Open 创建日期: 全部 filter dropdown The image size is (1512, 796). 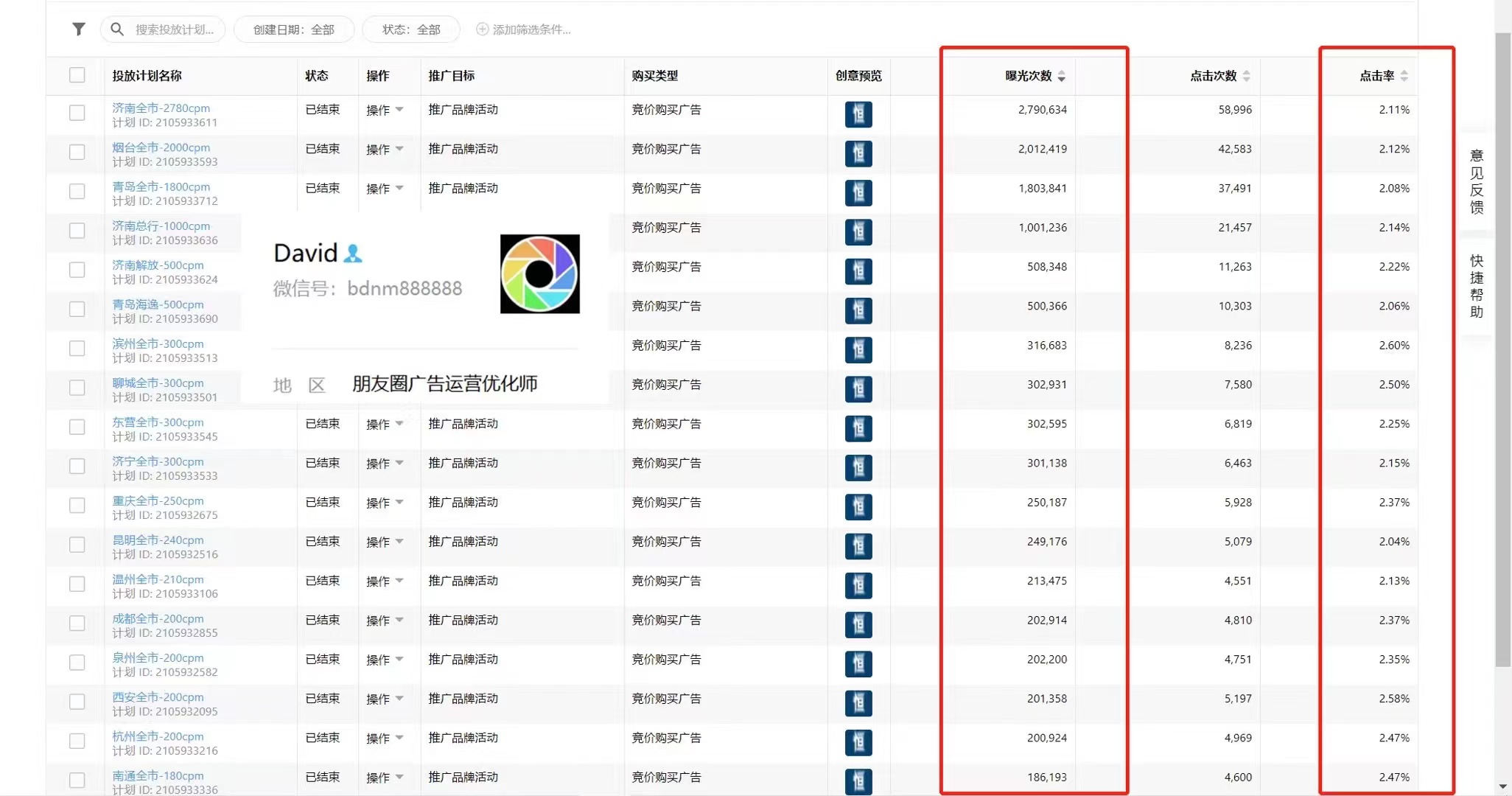coord(293,29)
